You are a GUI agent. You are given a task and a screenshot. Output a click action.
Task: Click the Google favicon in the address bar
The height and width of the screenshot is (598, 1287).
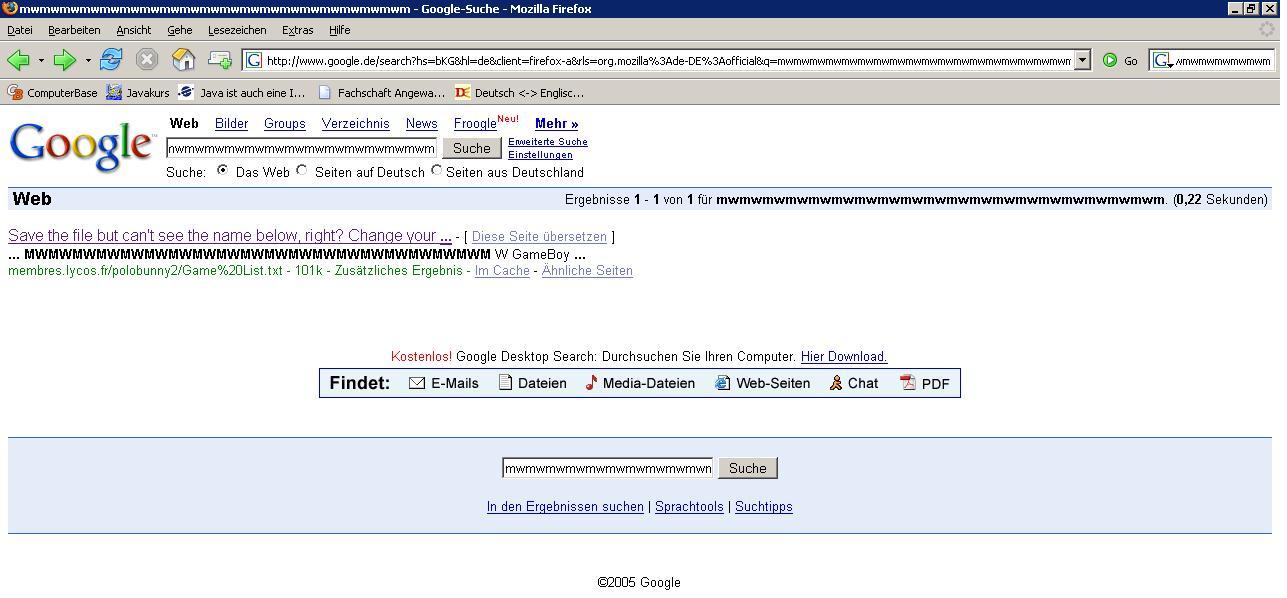click(x=254, y=61)
